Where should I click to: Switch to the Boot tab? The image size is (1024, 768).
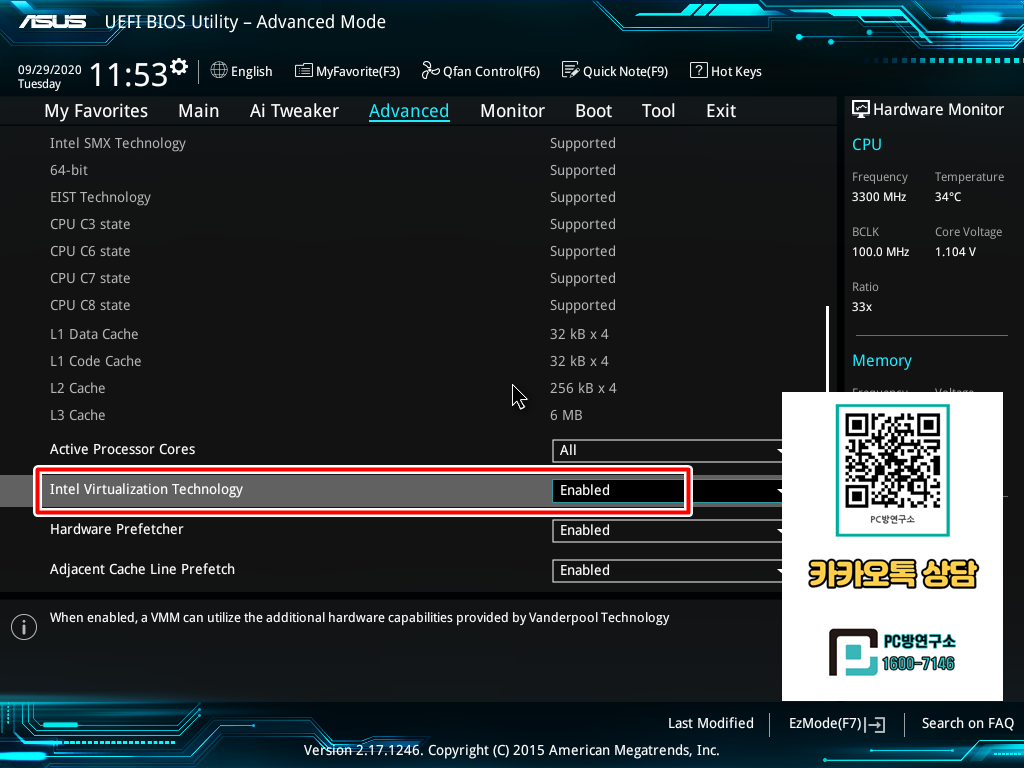click(593, 111)
